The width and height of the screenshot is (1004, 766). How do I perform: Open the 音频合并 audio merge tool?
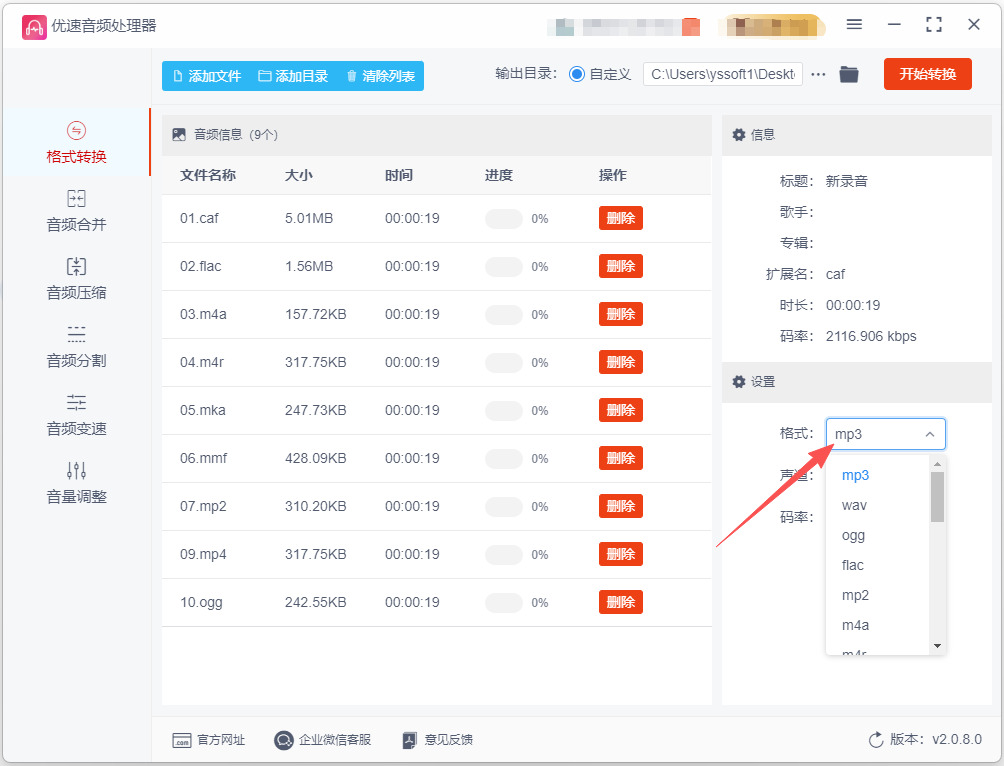pos(76,211)
